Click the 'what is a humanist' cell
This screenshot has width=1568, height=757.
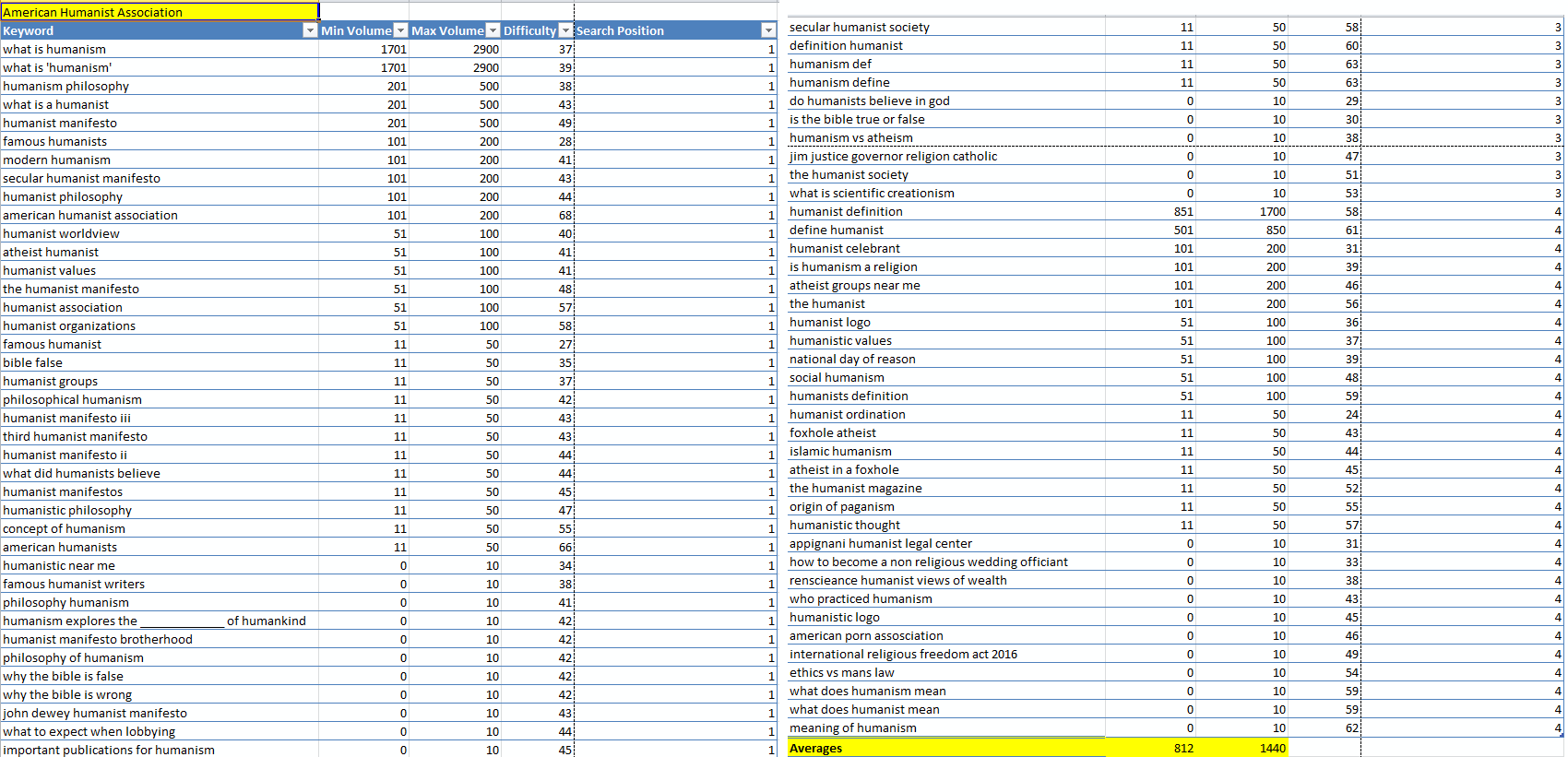click(160, 104)
